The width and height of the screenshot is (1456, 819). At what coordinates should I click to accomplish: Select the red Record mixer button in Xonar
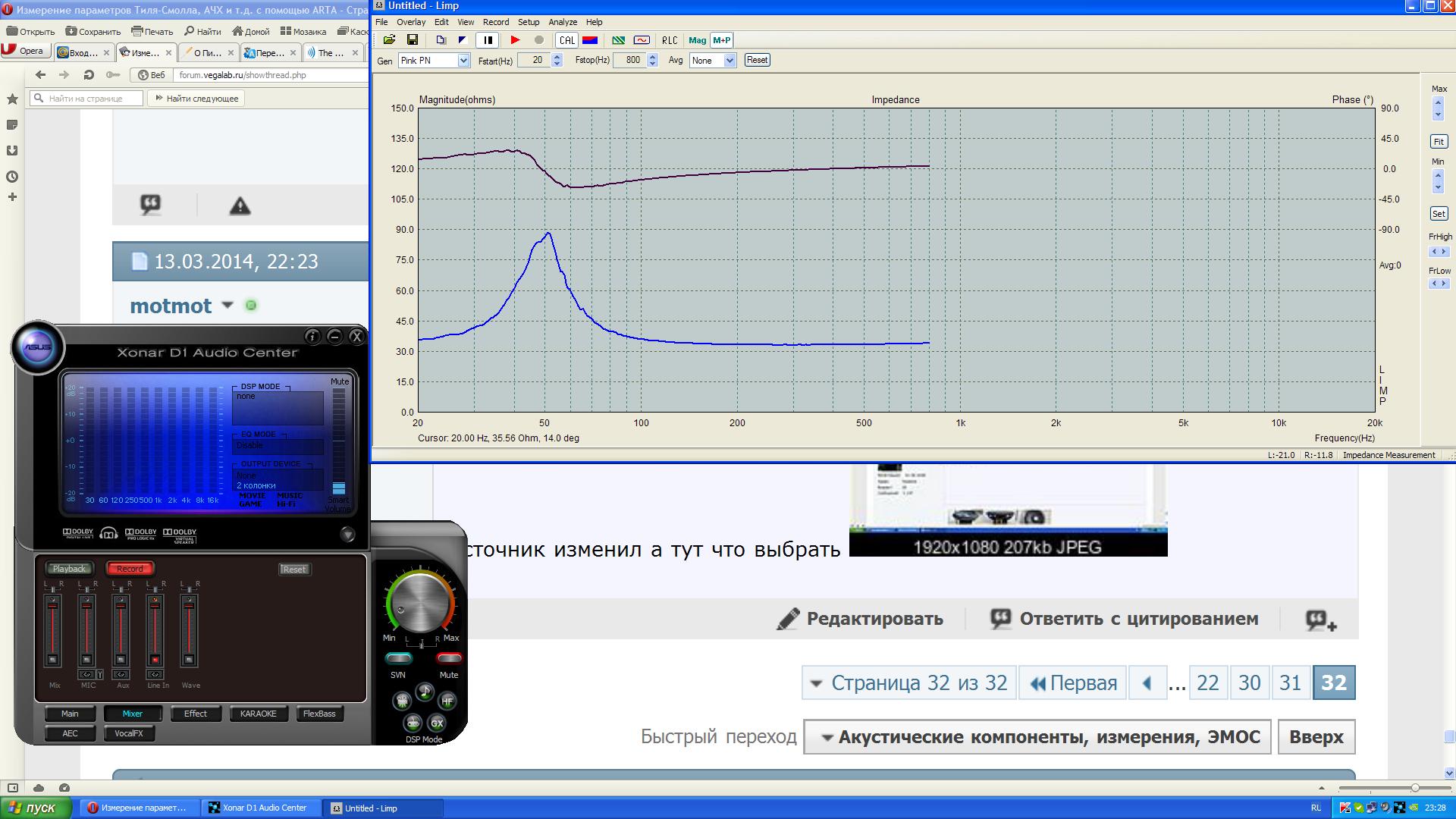click(x=130, y=569)
